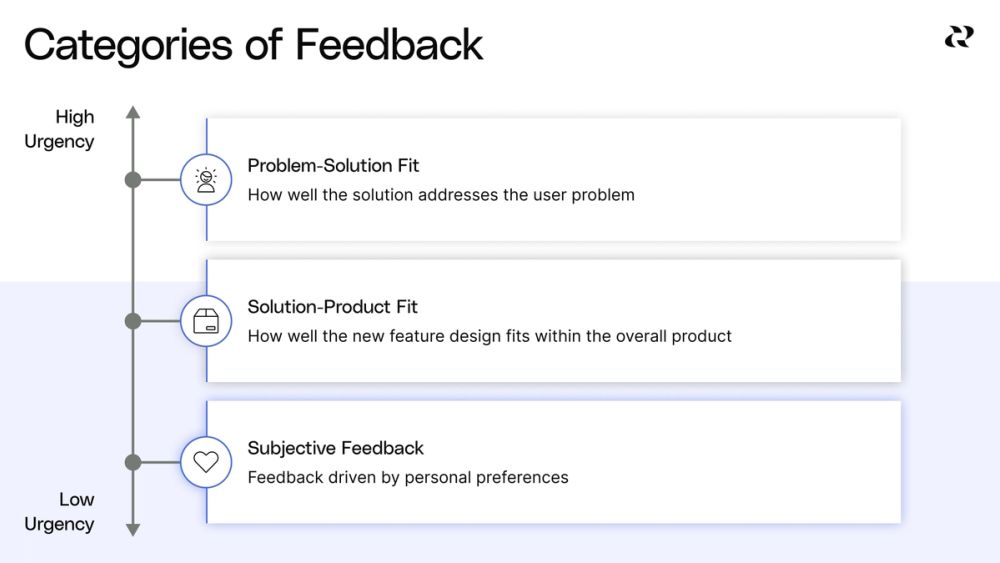Select the axis dot beside Solution-Product Fit
Image resolution: width=1000 pixels, height=563 pixels.
[133, 321]
